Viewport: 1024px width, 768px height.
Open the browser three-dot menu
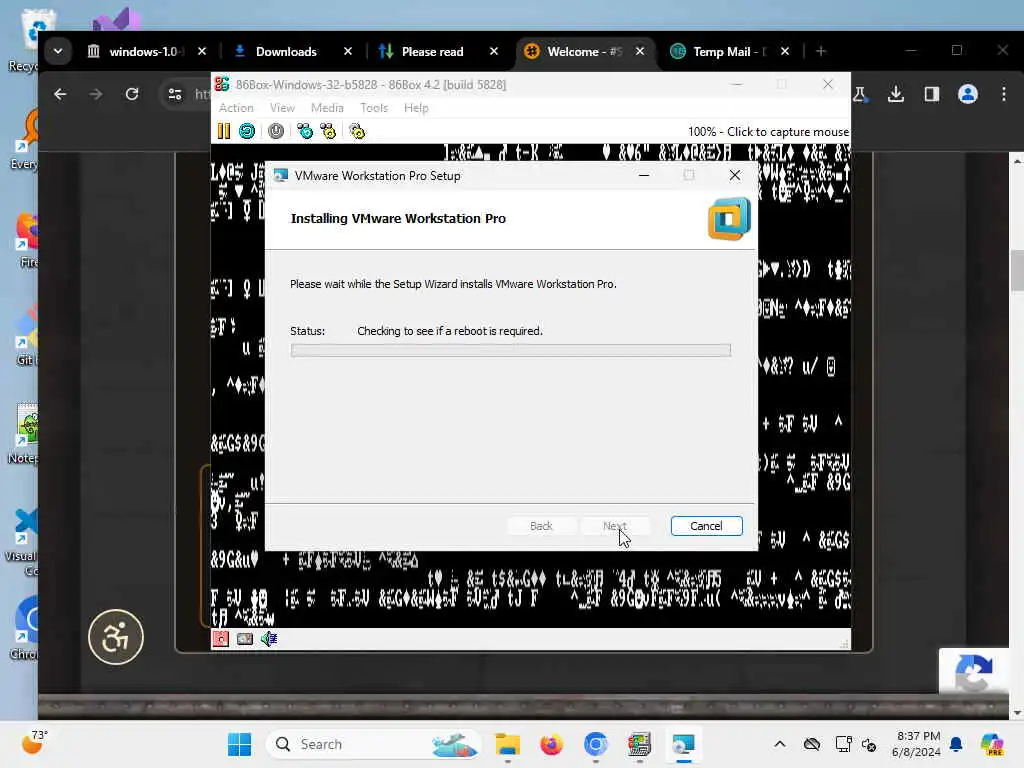(1004, 94)
